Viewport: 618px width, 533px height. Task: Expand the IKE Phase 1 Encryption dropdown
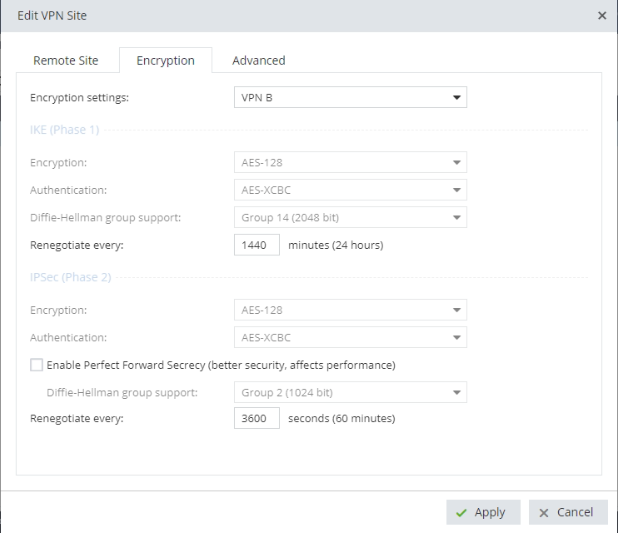[349, 160]
